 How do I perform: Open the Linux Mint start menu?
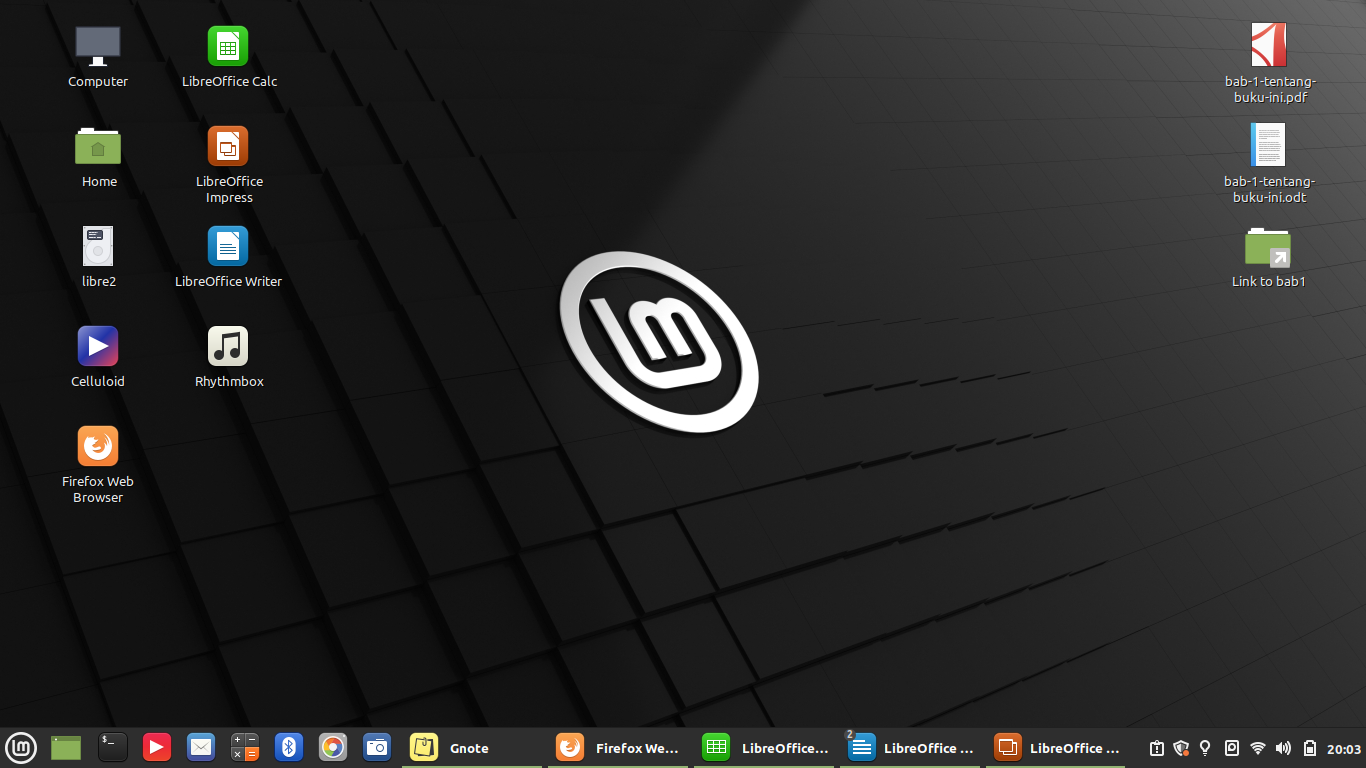point(21,747)
